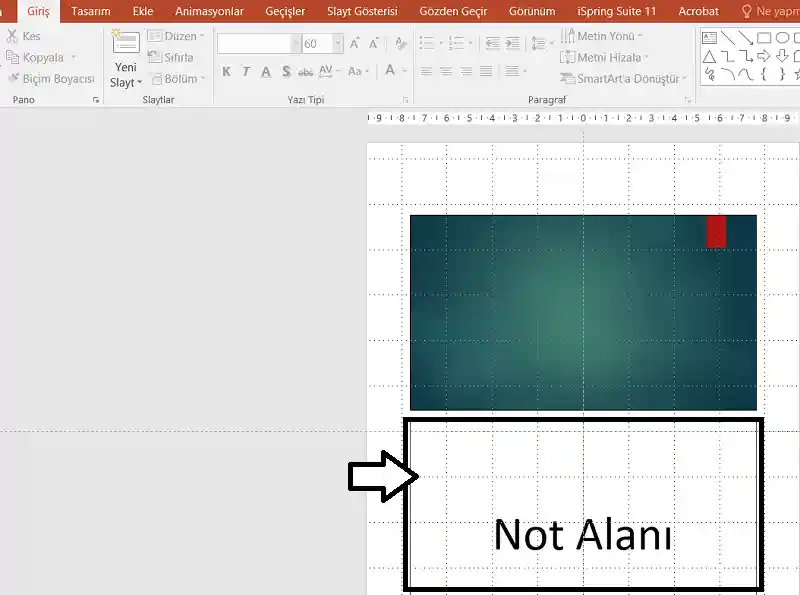800x595 pixels.
Task: Click the font size field showing 60
Action: click(x=317, y=43)
